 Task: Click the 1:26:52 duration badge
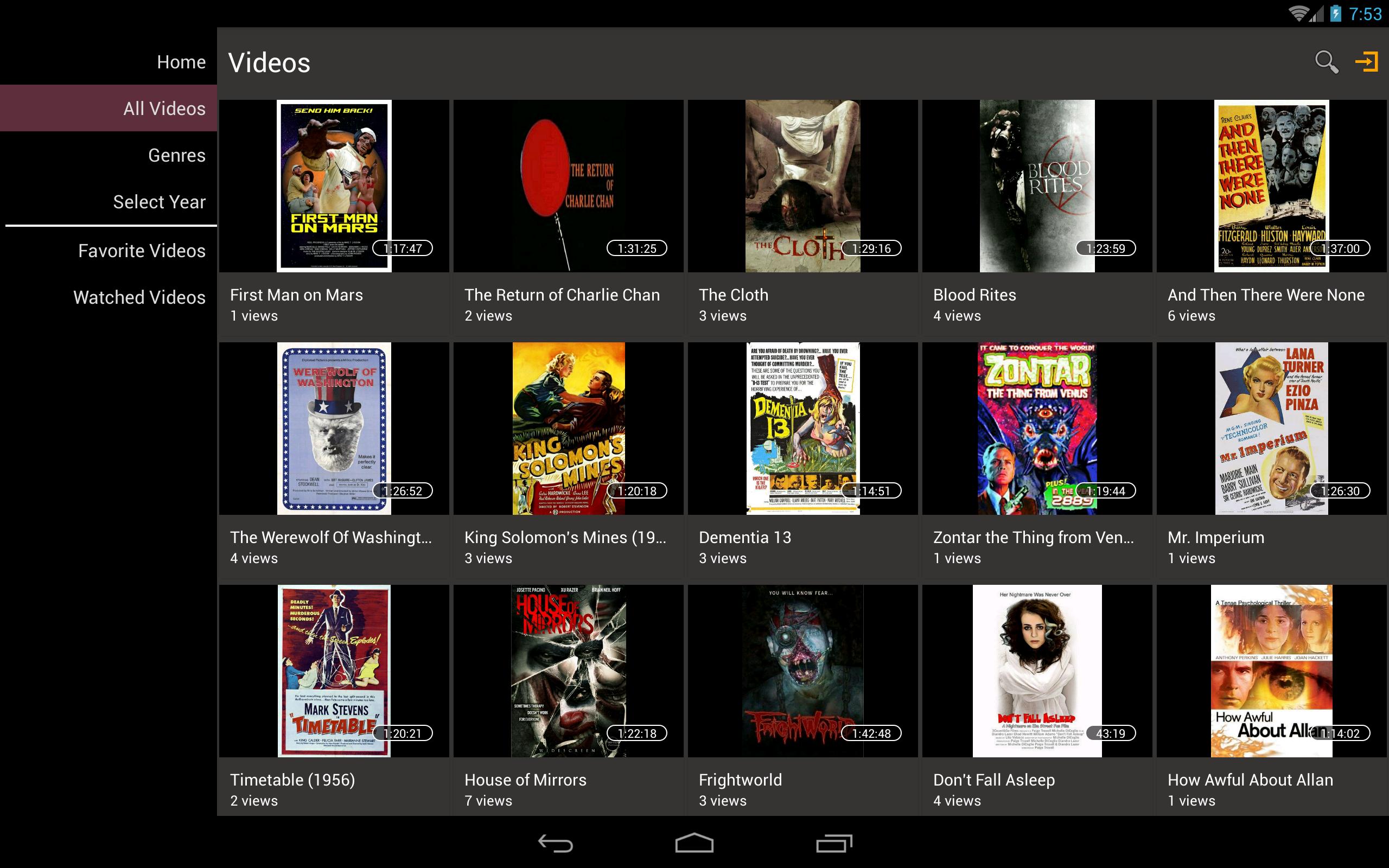point(403,491)
